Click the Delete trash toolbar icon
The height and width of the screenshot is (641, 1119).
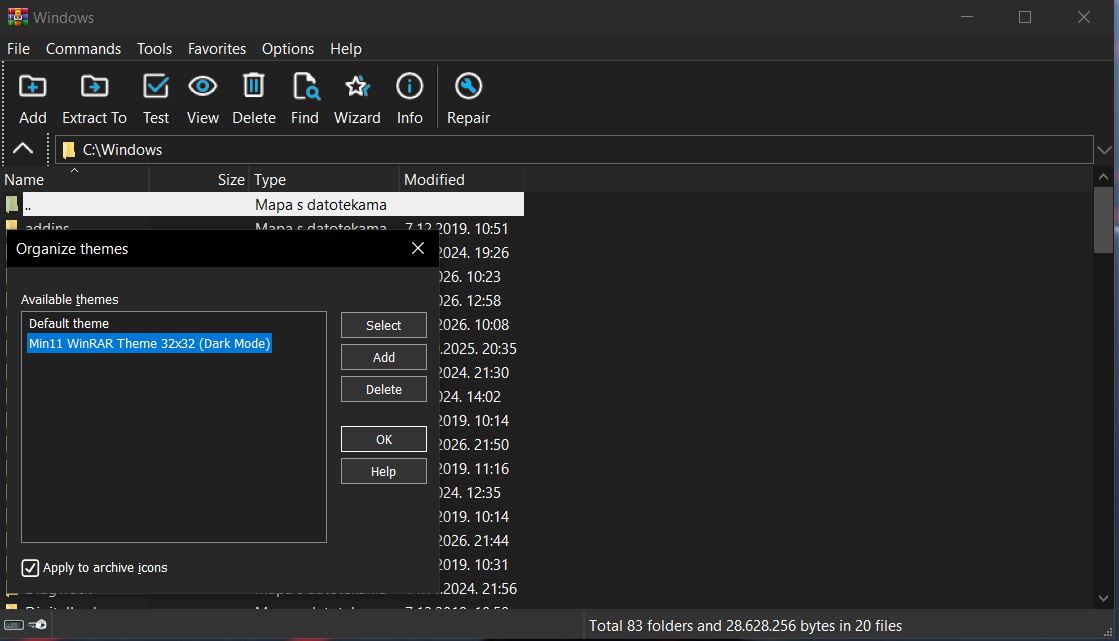pyautogui.click(x=253, y=86)
